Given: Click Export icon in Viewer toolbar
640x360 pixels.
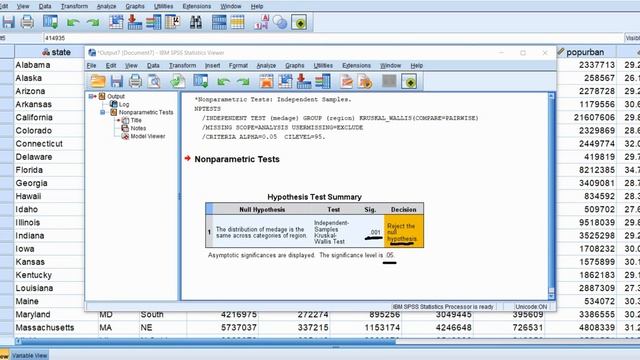Looking at the screenshot, I should (x=178, y=81).
